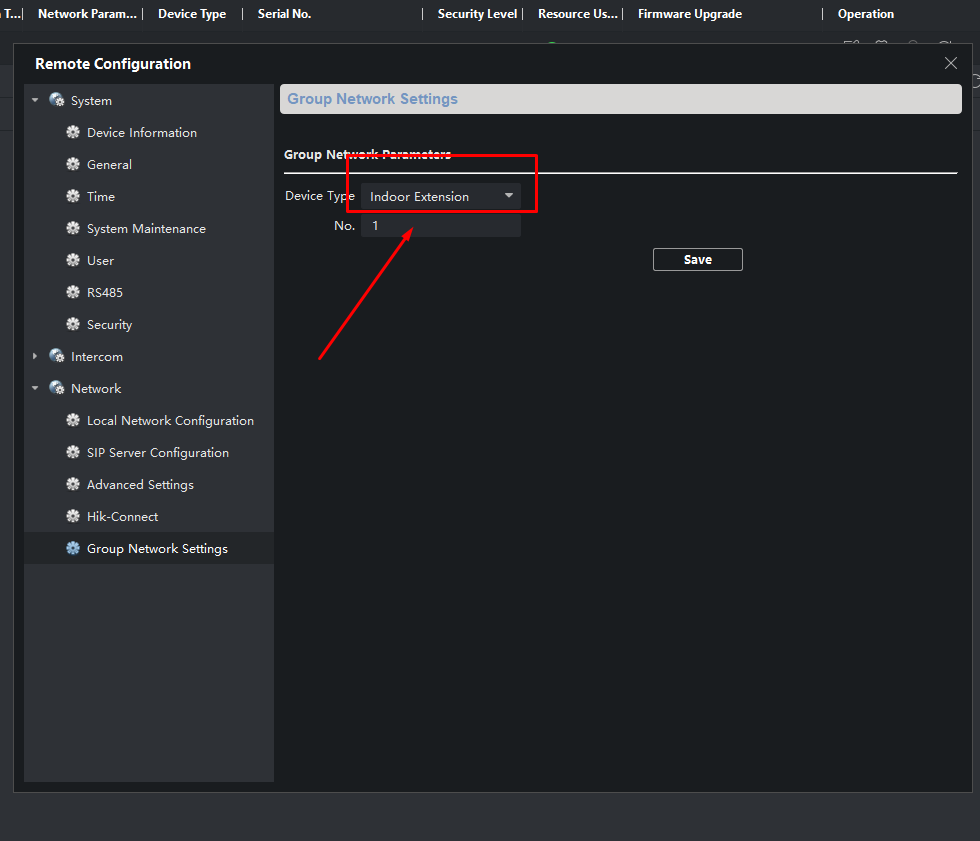Open the Security settings item
Screen dimensions: 980x841
coord(109,324)
